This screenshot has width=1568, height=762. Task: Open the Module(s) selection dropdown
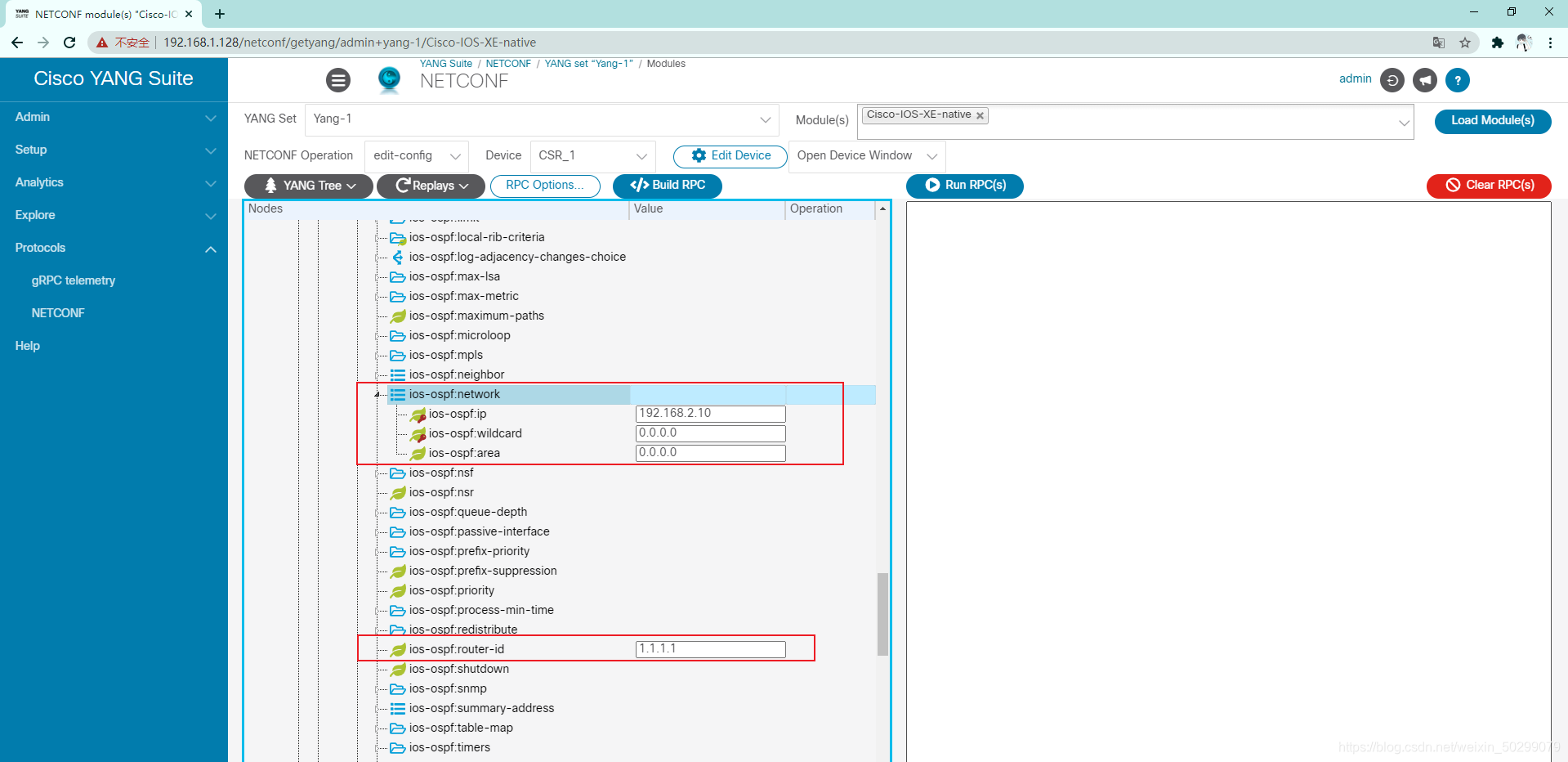coord(1135,121)
